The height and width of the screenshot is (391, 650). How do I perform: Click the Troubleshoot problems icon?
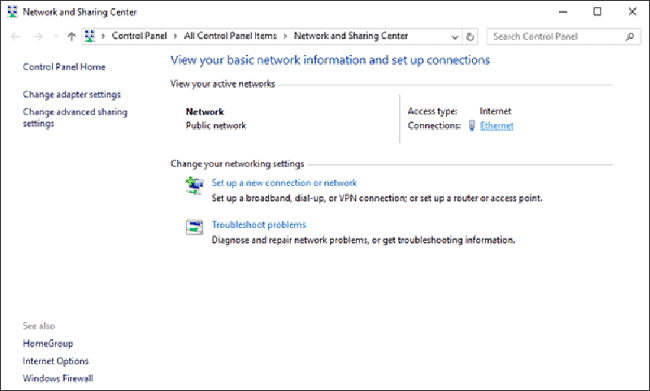pyautogui.click(x=194, y=227)
